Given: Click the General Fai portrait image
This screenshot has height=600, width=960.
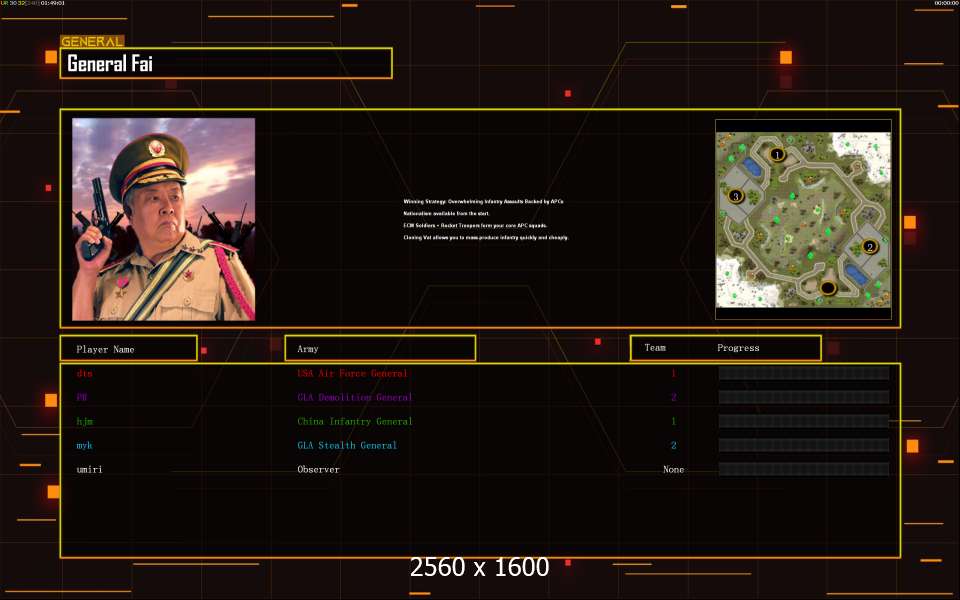Looking at the screenshot, I should (163, 219).
